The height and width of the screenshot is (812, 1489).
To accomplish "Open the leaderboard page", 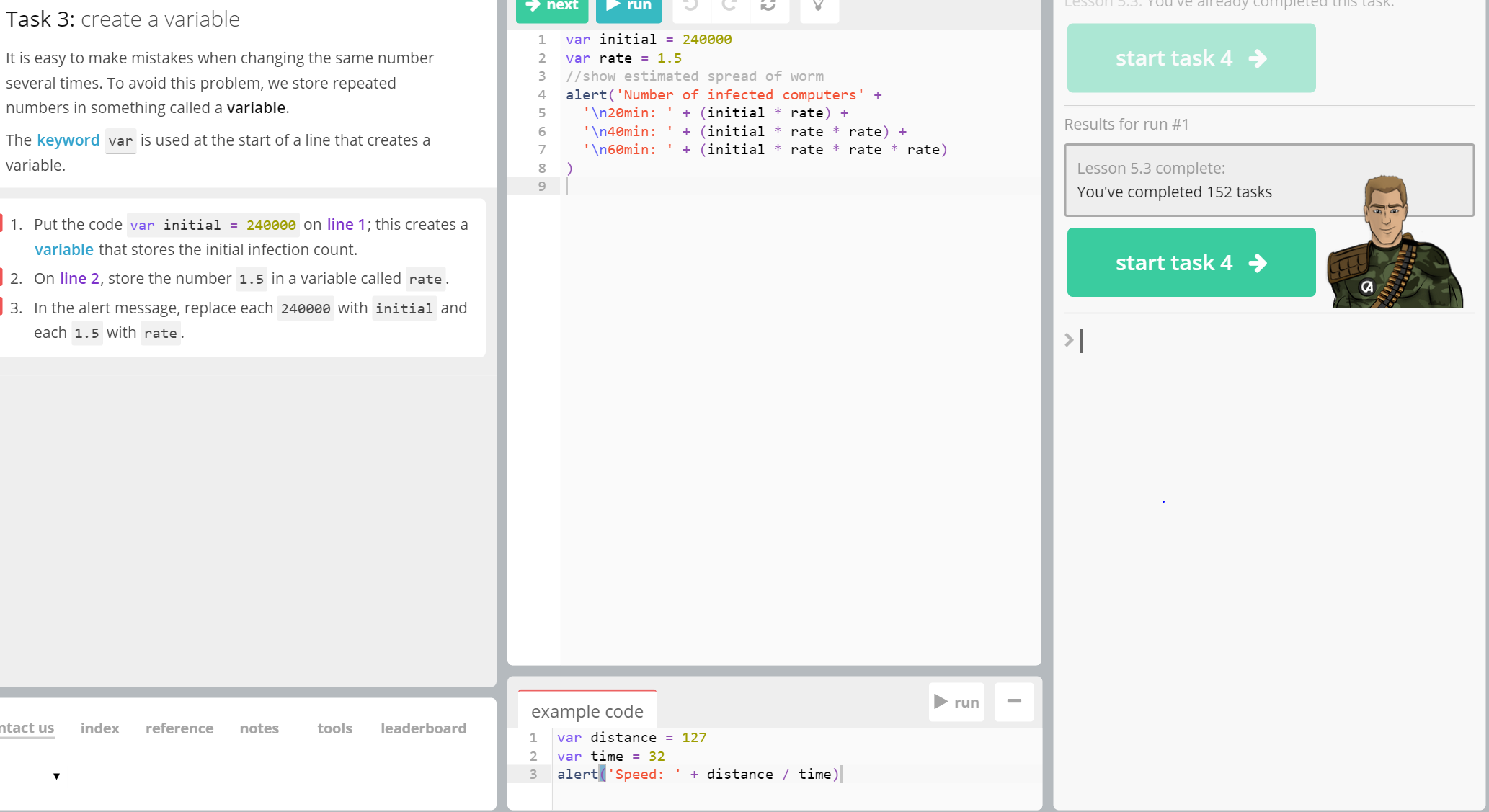I will pyautogui.click(x=424, y=728).
